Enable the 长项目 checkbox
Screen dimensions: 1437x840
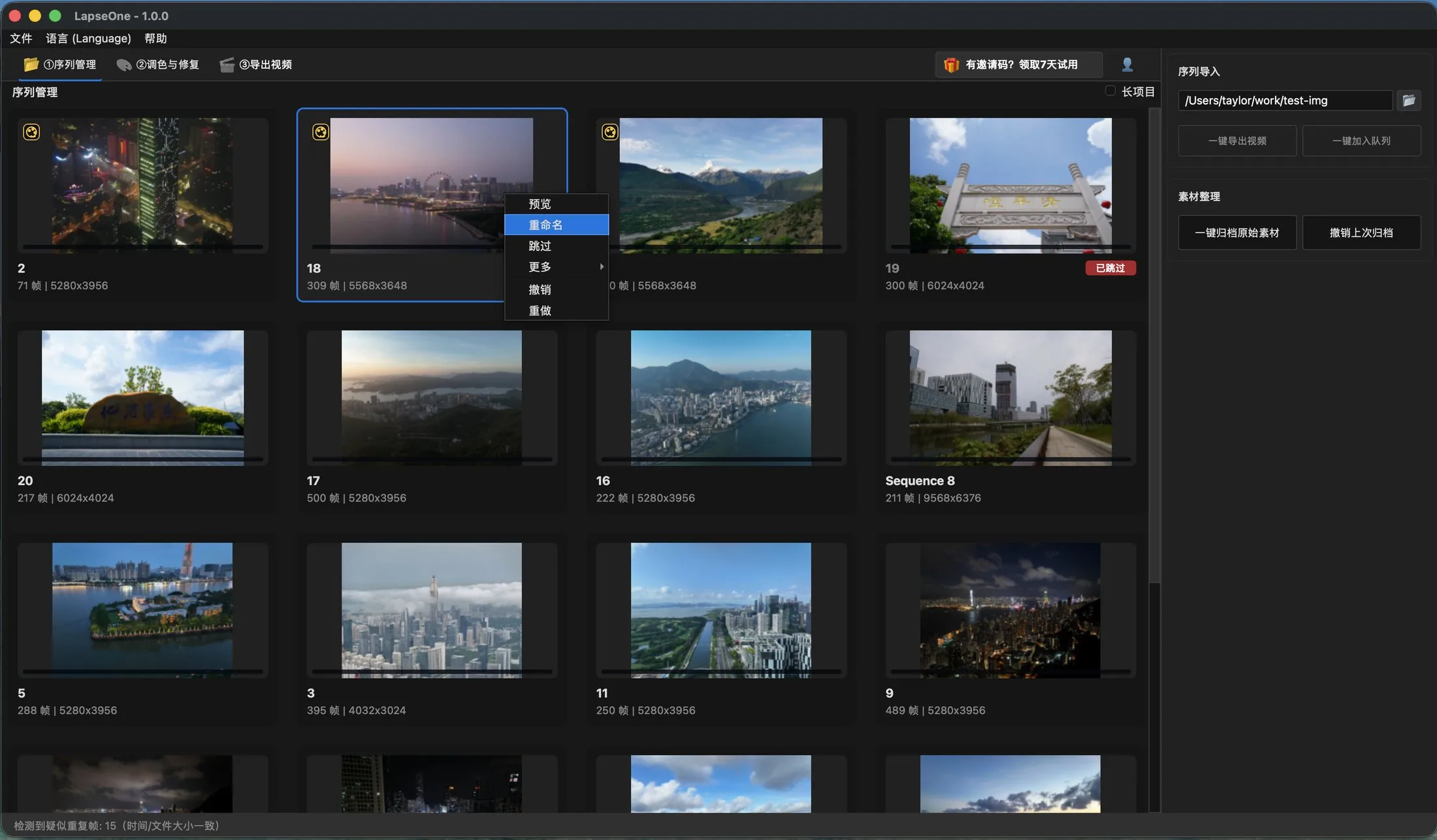(1110, 91)
